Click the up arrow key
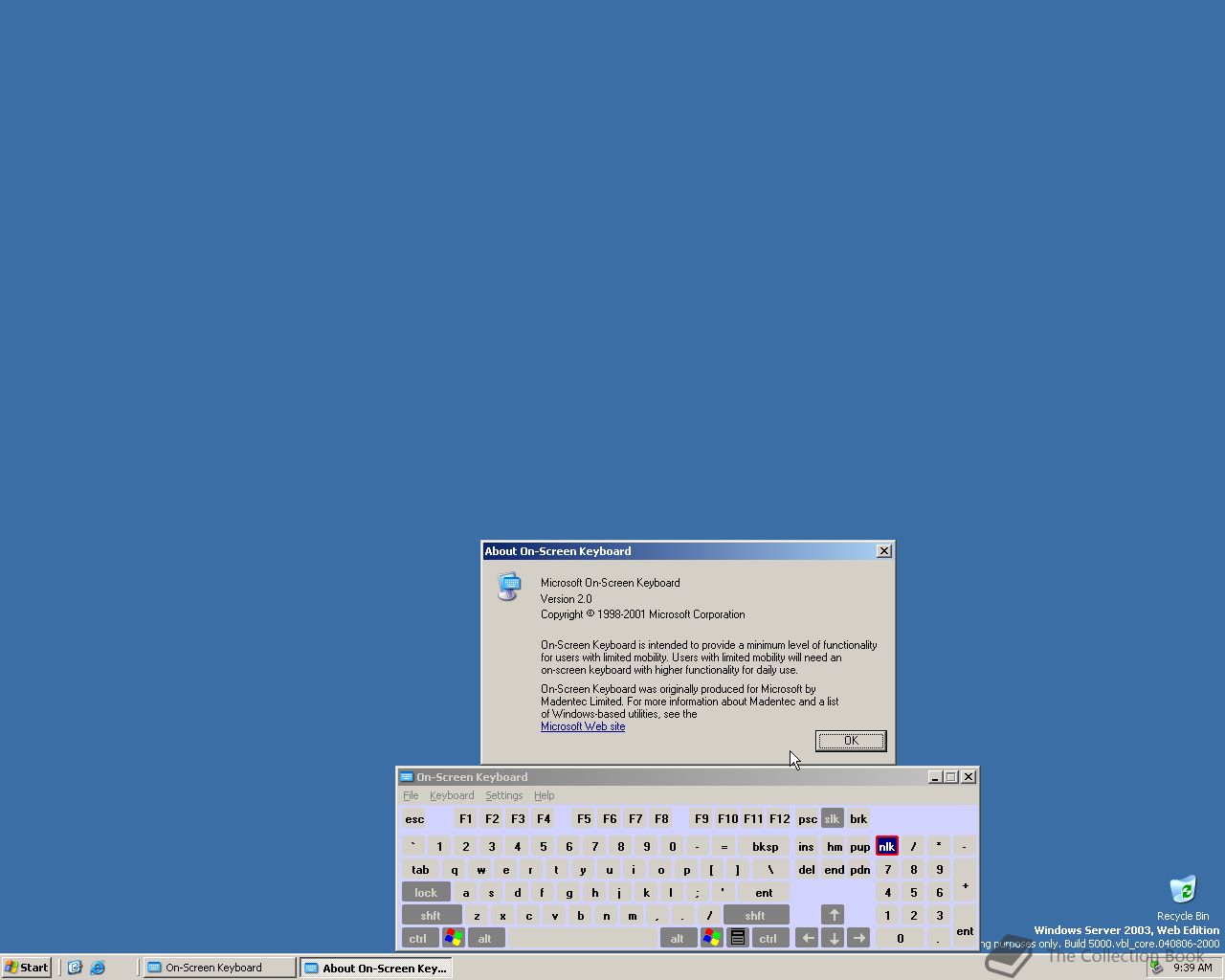The width and height of the screenshot is (1225, 980). (x=833, y=915)
